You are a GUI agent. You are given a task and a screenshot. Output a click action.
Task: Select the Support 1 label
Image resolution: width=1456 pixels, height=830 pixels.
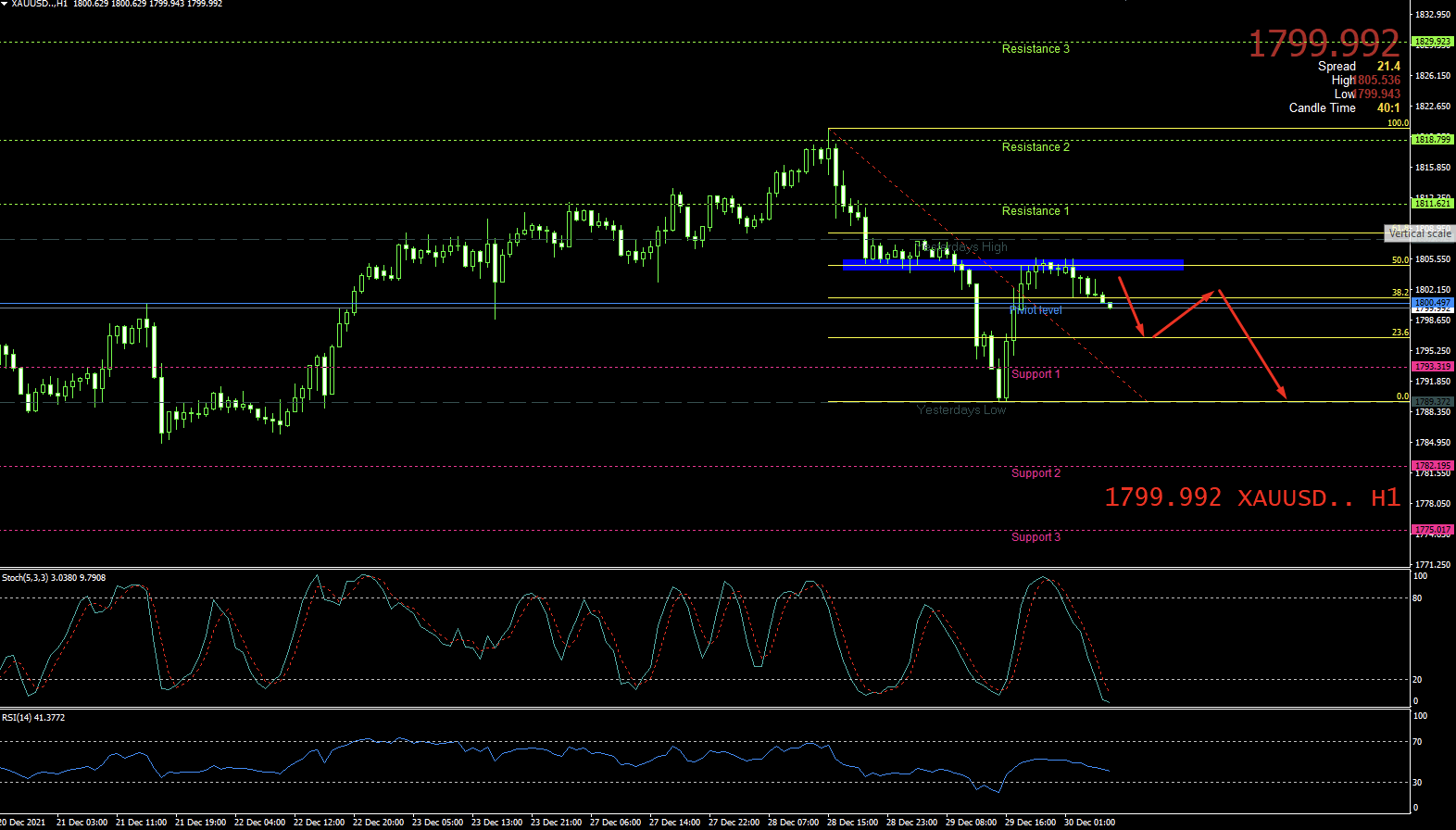pos(1036,374)
